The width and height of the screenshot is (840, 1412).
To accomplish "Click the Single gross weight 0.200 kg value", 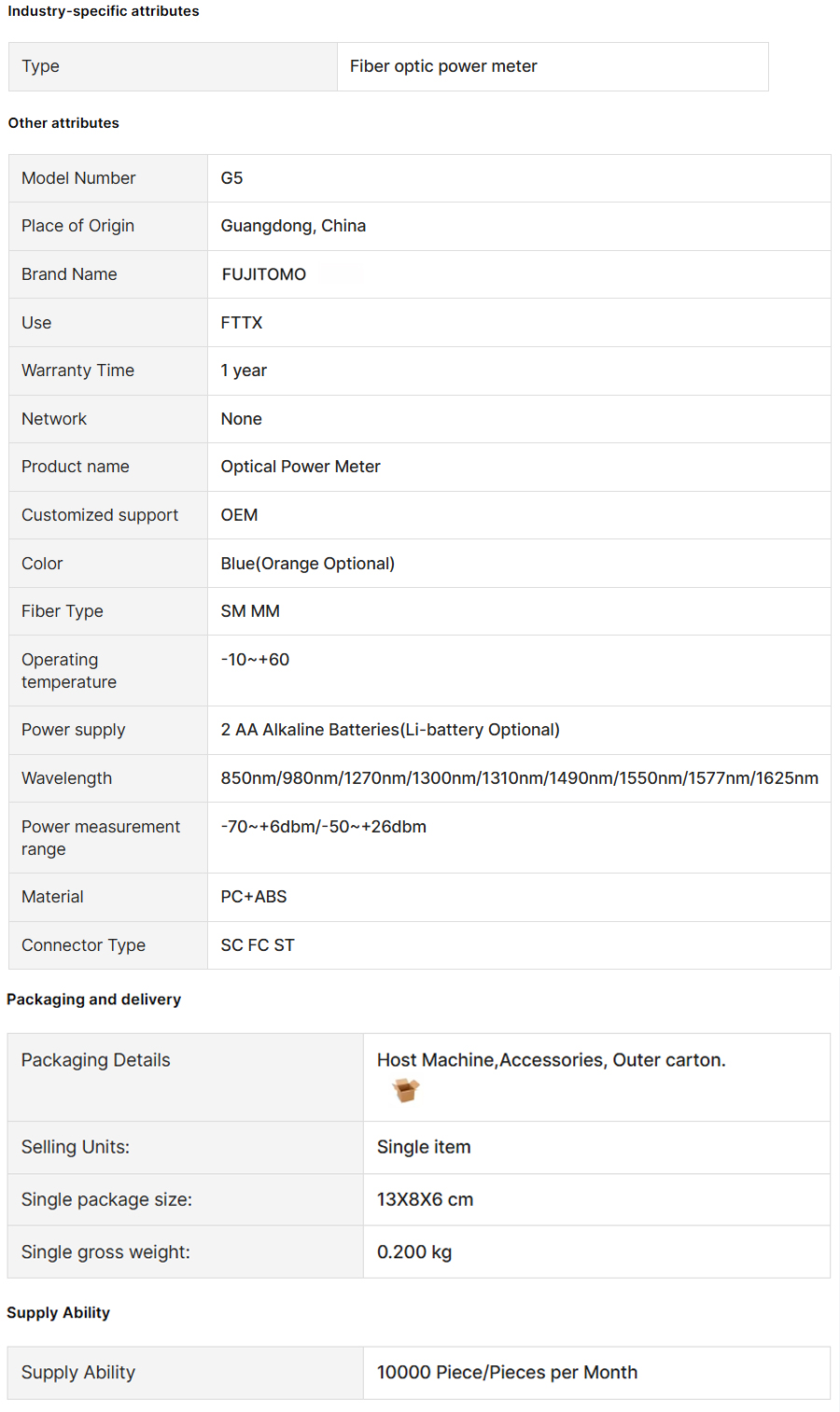I will click(414, 1252).
